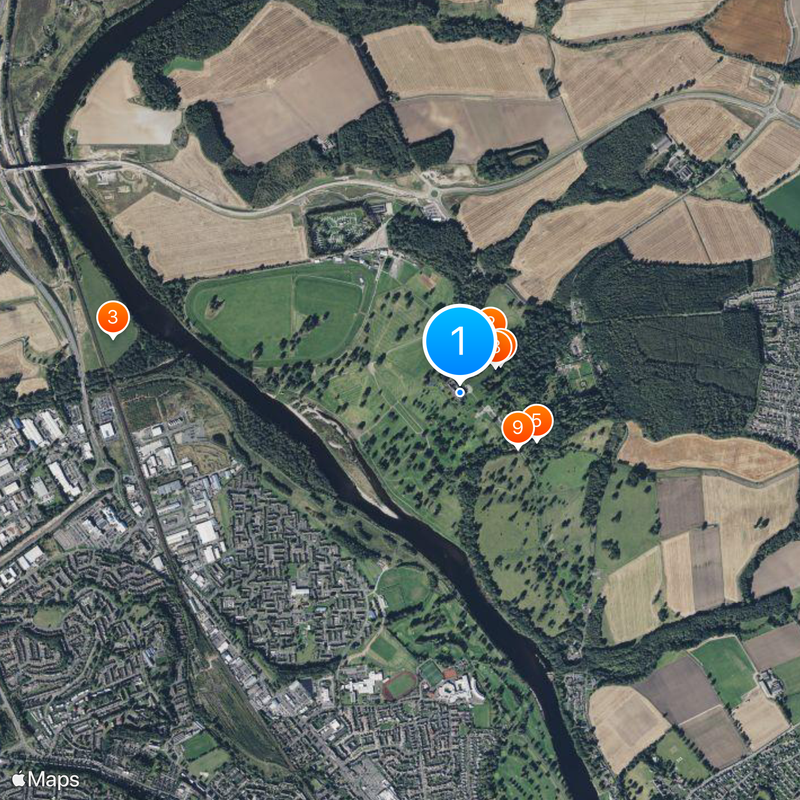This screenshot has height=800, width=800.
Task: Click the small blue current-location dot
Action: pyautogui.click(x=460, y=392)
